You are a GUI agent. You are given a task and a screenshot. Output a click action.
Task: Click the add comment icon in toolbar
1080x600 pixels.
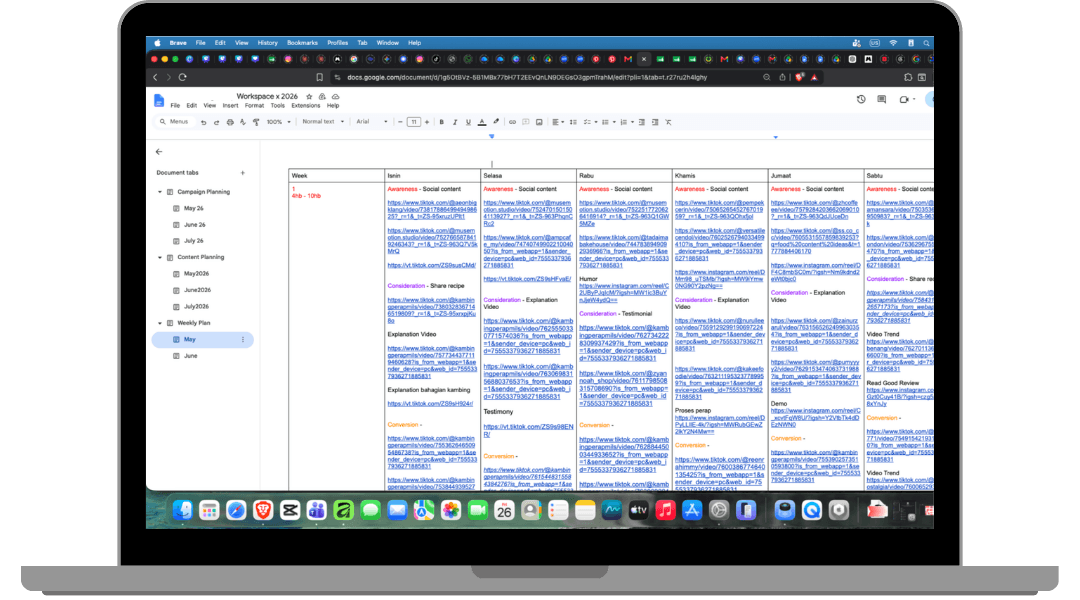click(526, 122)
